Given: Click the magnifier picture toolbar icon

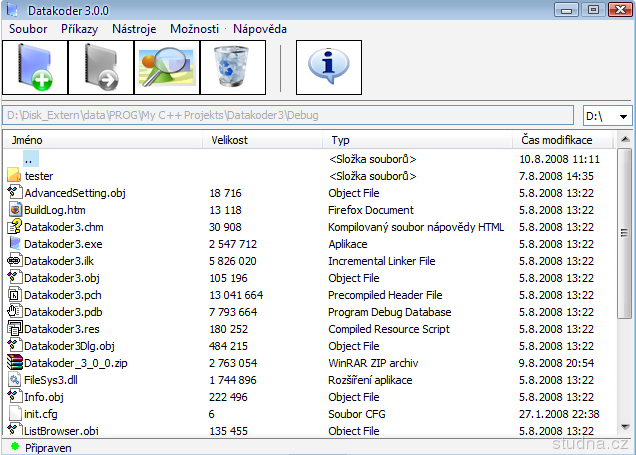Looking at the screenshot, I should [x=167, y=68].
